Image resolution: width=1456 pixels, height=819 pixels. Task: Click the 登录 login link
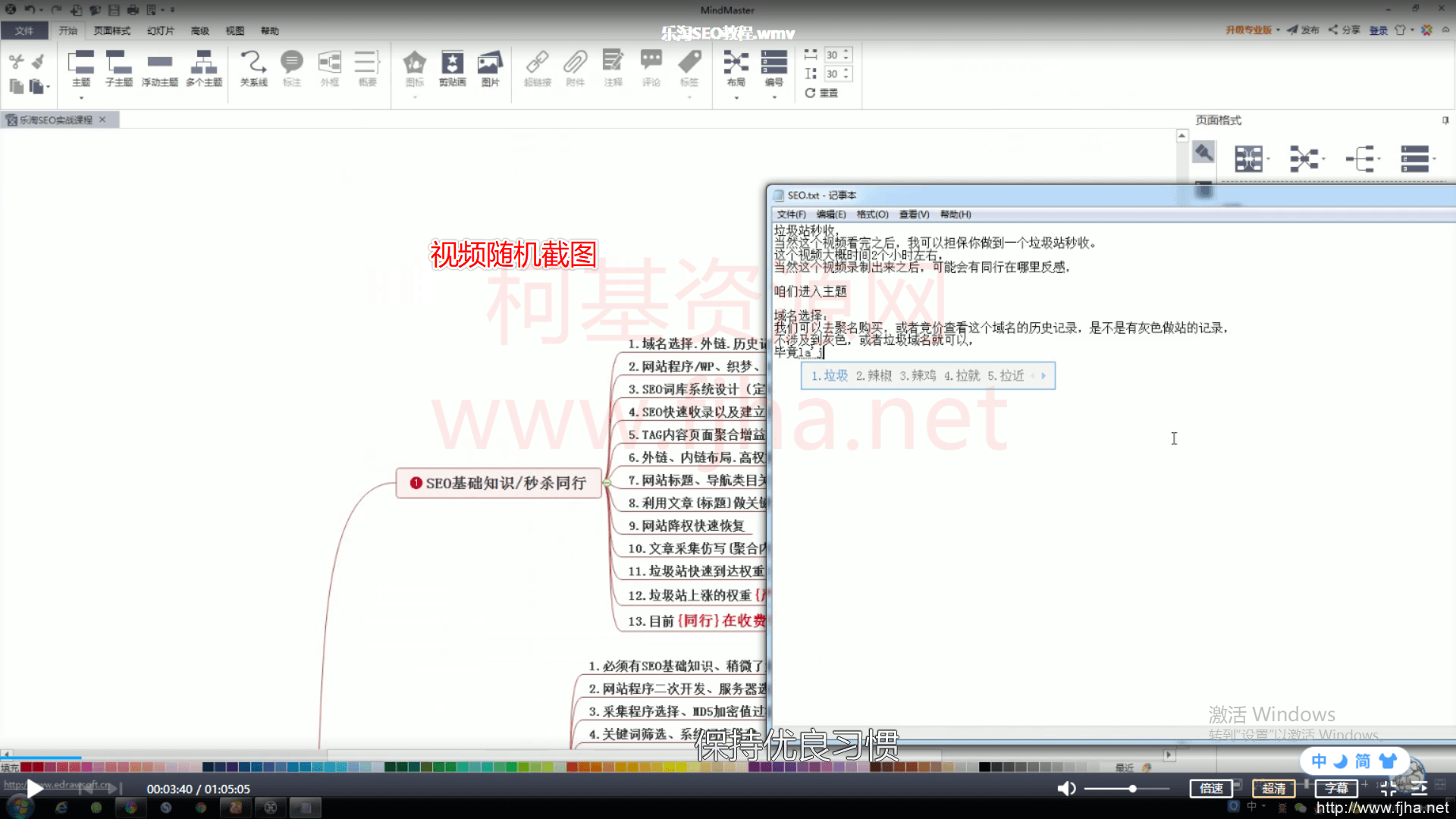[x=1379, y=30]
